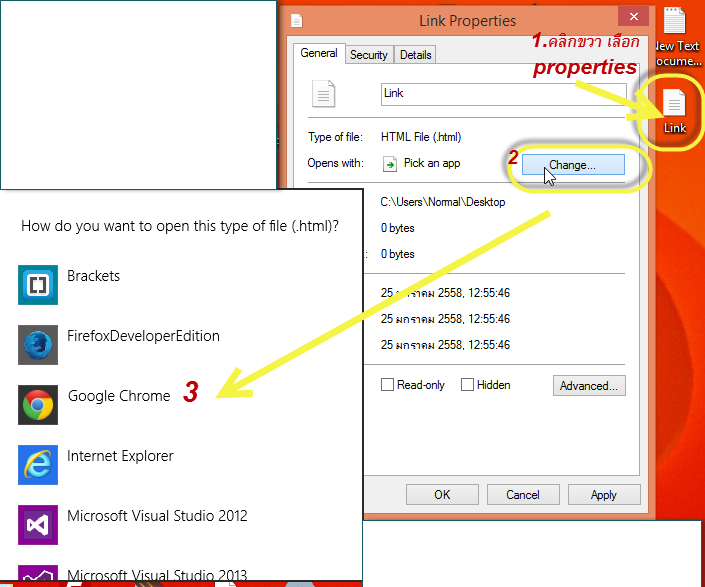Click the Pick an app text
The height and width of the screenshot is (587, 705).
pos(432,163)
